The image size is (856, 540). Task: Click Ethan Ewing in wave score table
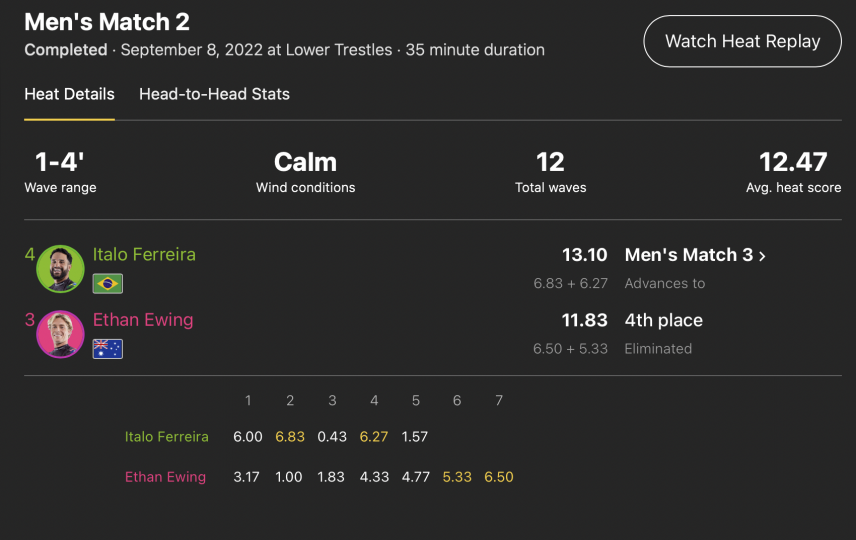click(x=165, y=477)
